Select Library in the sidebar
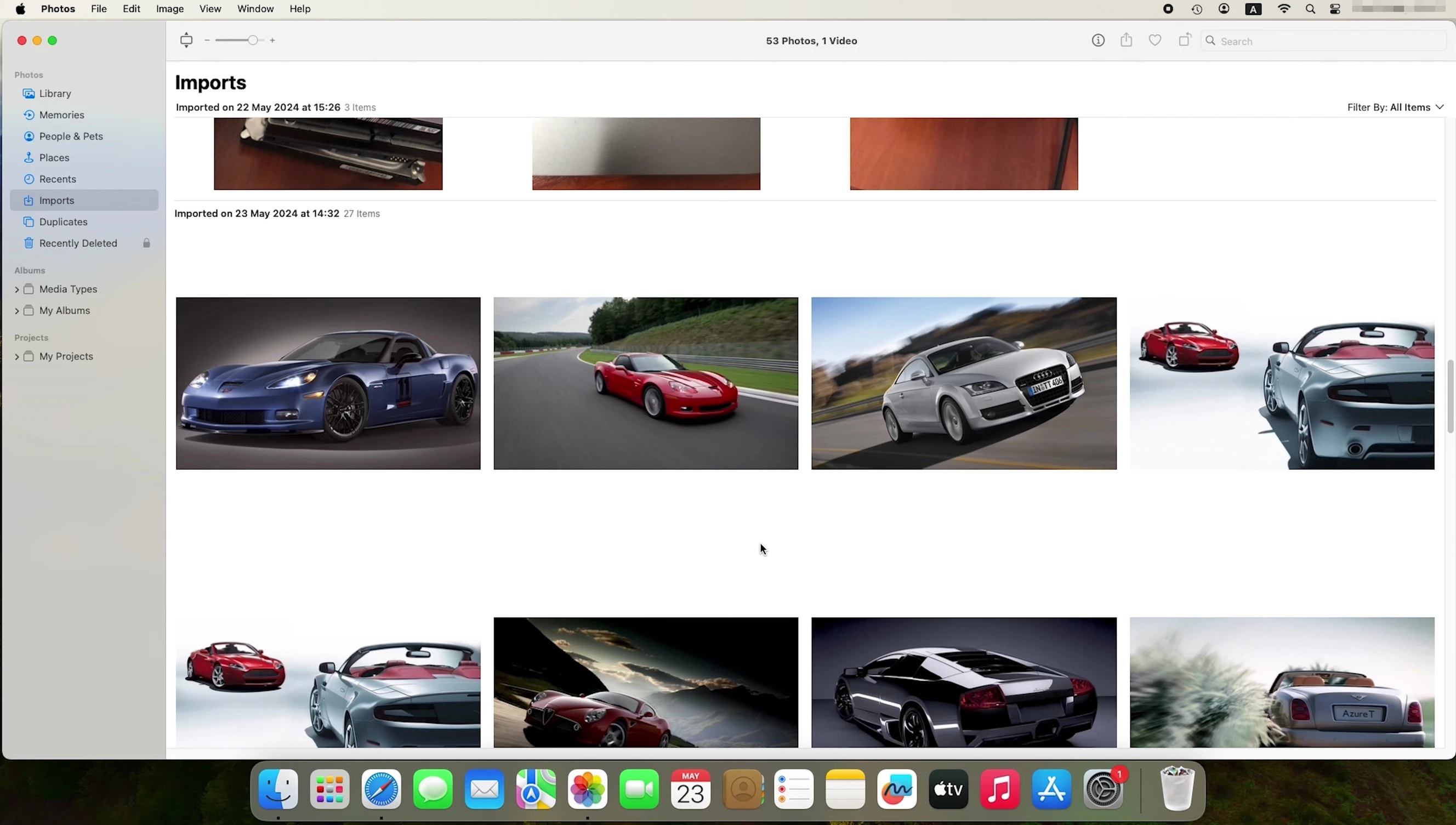 pyautogui.click(x=84, y=94)
